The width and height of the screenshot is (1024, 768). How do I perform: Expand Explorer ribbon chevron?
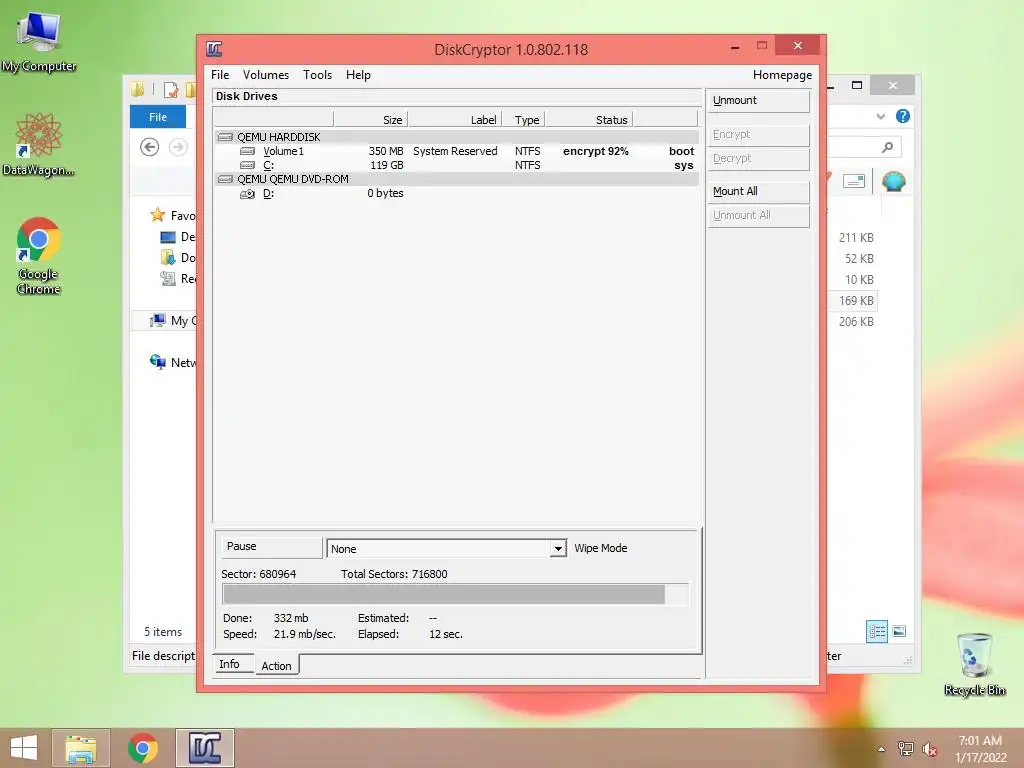(881, 116)
